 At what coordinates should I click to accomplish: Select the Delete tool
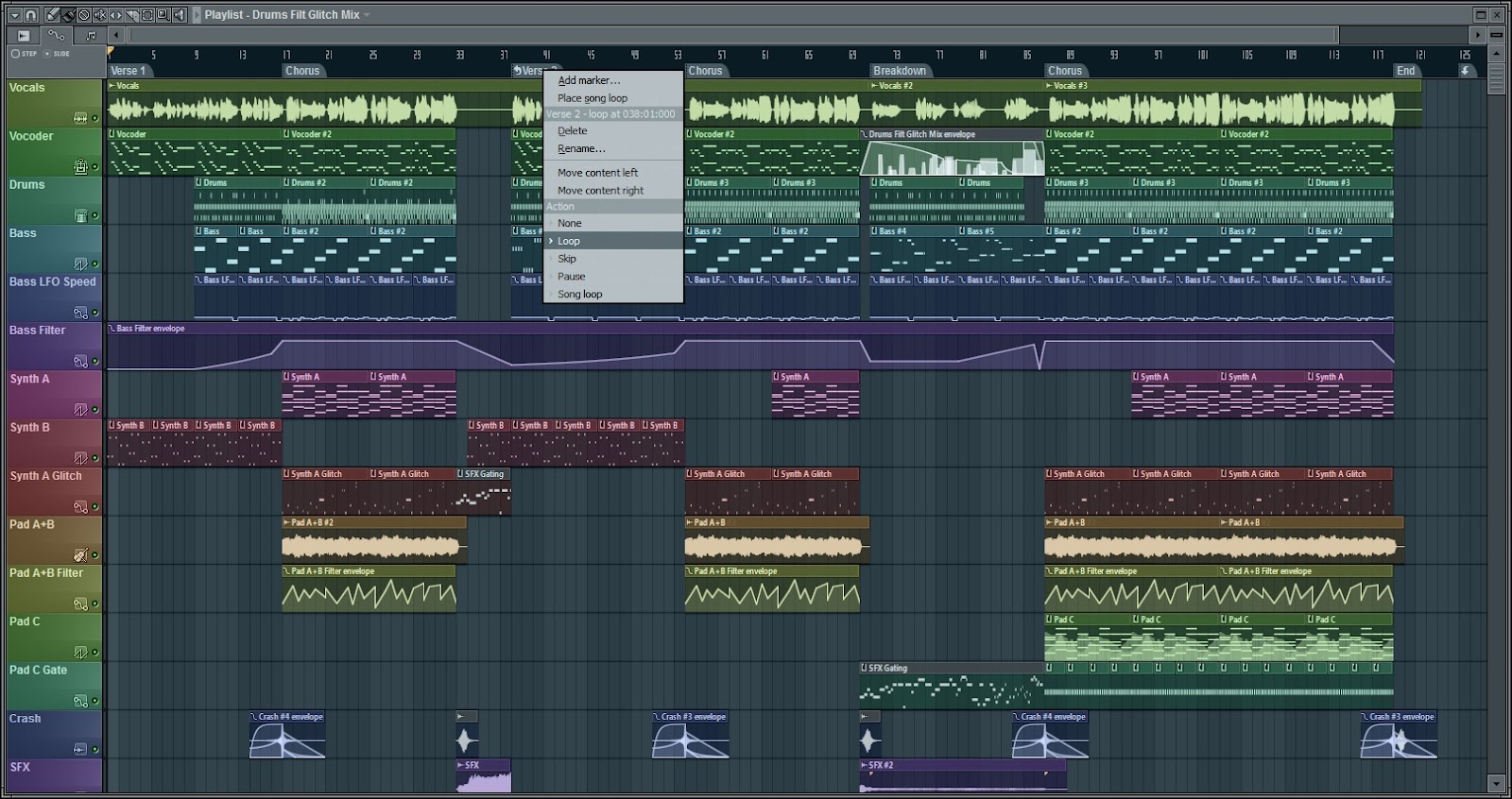click(x=84, y=15)
